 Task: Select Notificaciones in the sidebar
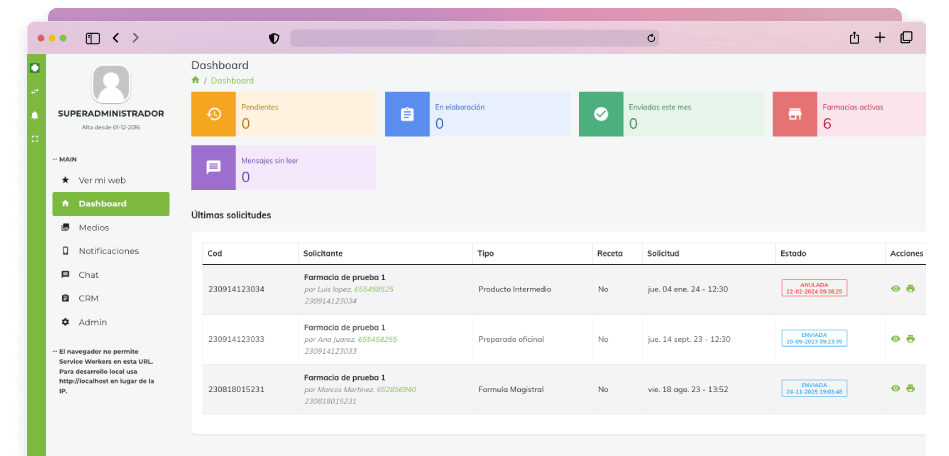tap(108, 251)
